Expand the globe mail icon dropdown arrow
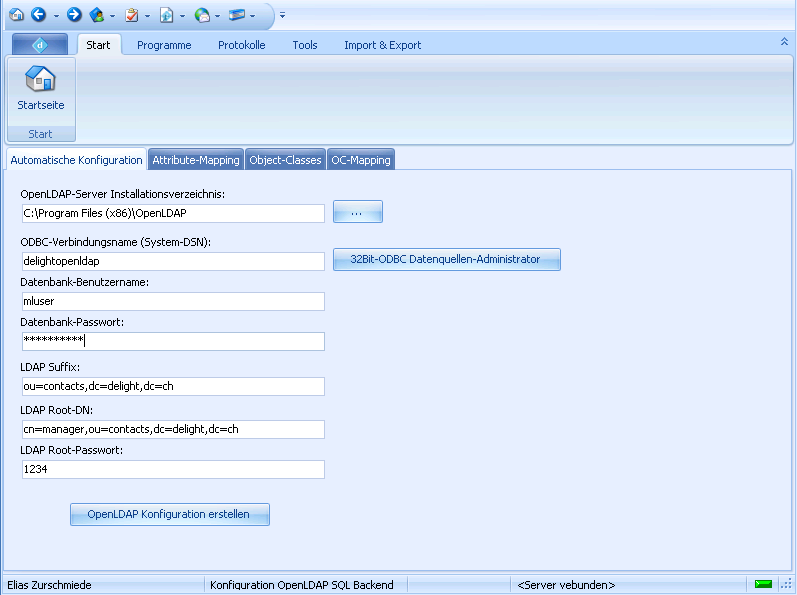Viewport: 797px width, 595px height. [218, 16]
